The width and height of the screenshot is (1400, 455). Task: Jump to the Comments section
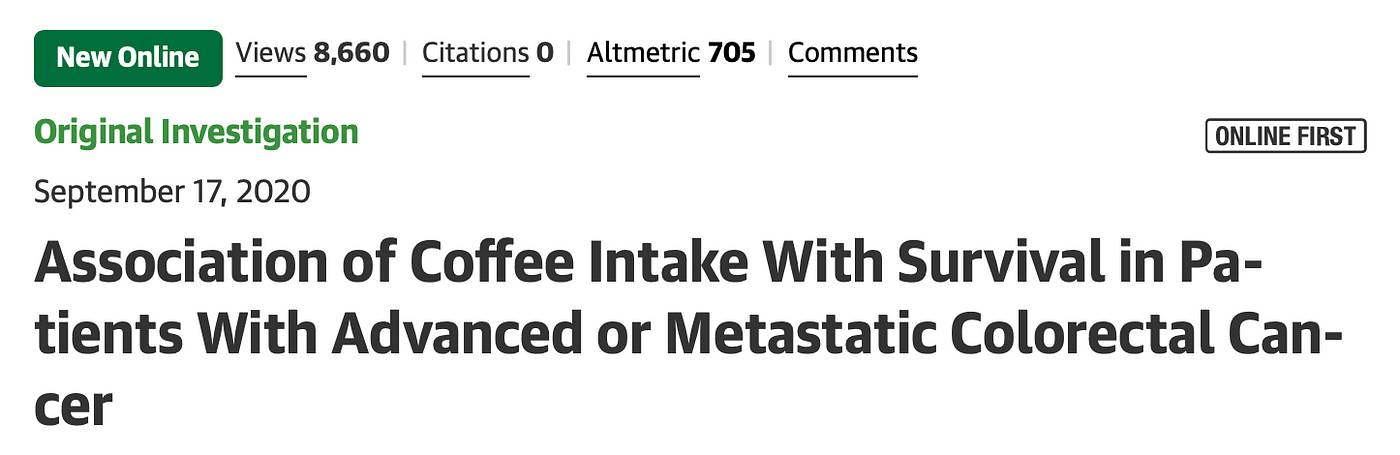click(853, 52)
